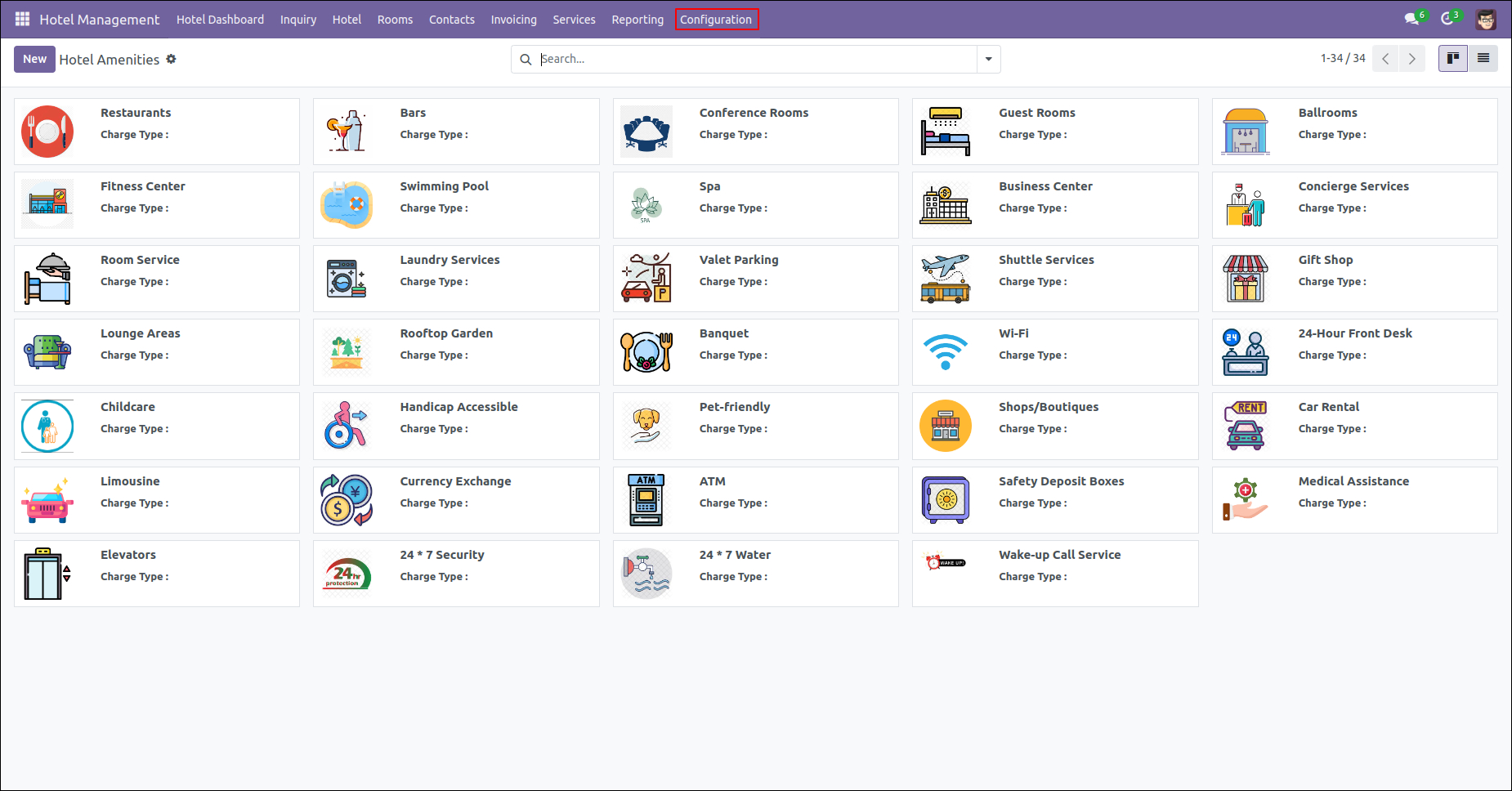Open the Reporting menu

coord(637,19)
